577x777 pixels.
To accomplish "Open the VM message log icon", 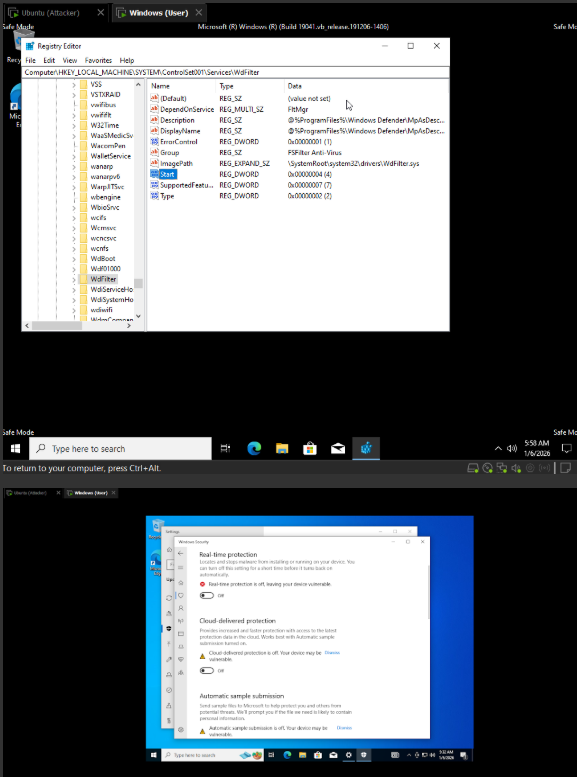I will (566, 468).
